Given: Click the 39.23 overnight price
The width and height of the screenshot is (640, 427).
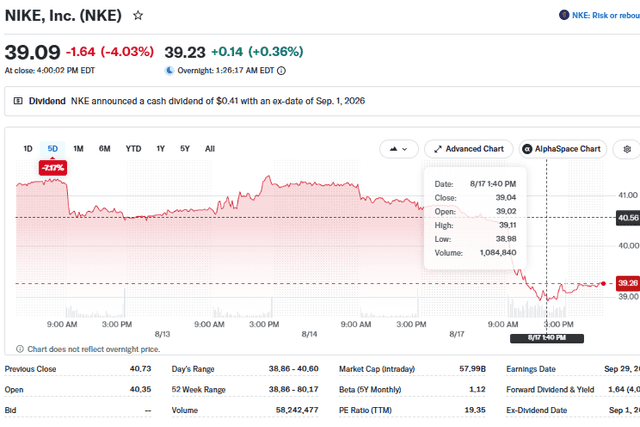Looking at the screenshot, I should [x=185, y=52].
